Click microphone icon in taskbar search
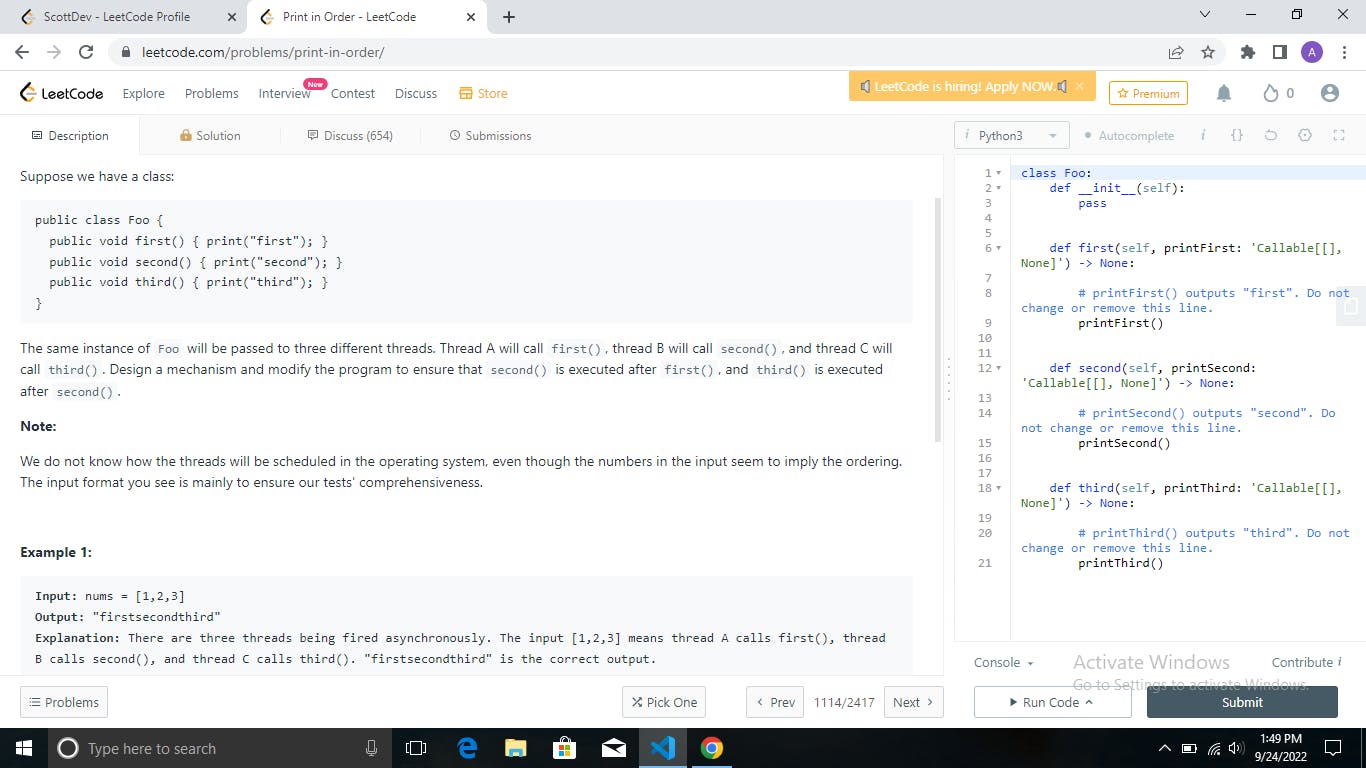The image size is (1366, 768). tap(371, 748)
